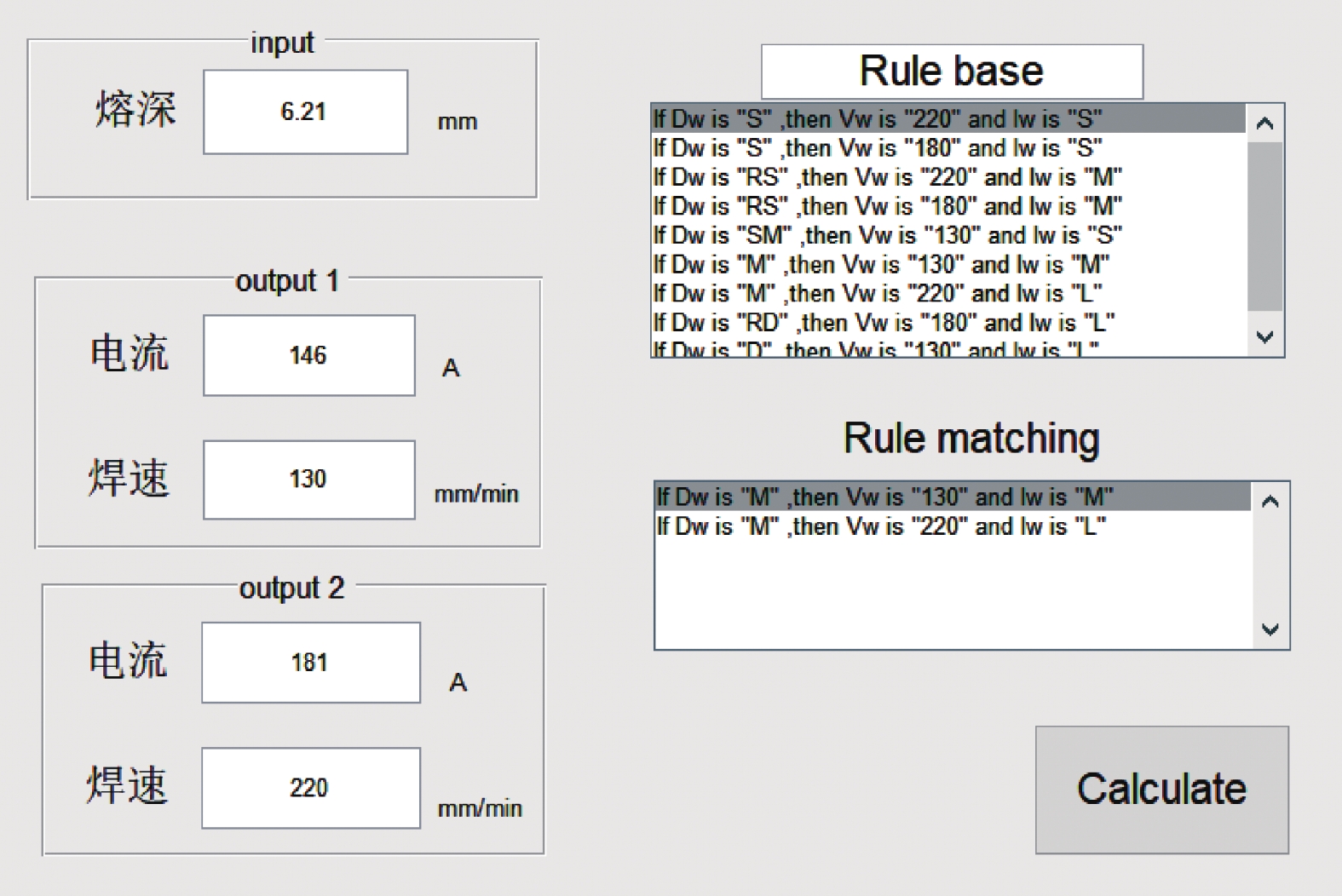Click output 2 焊速 field showing 220
This screenshot has width=1342, height=896.
point(310,788)
